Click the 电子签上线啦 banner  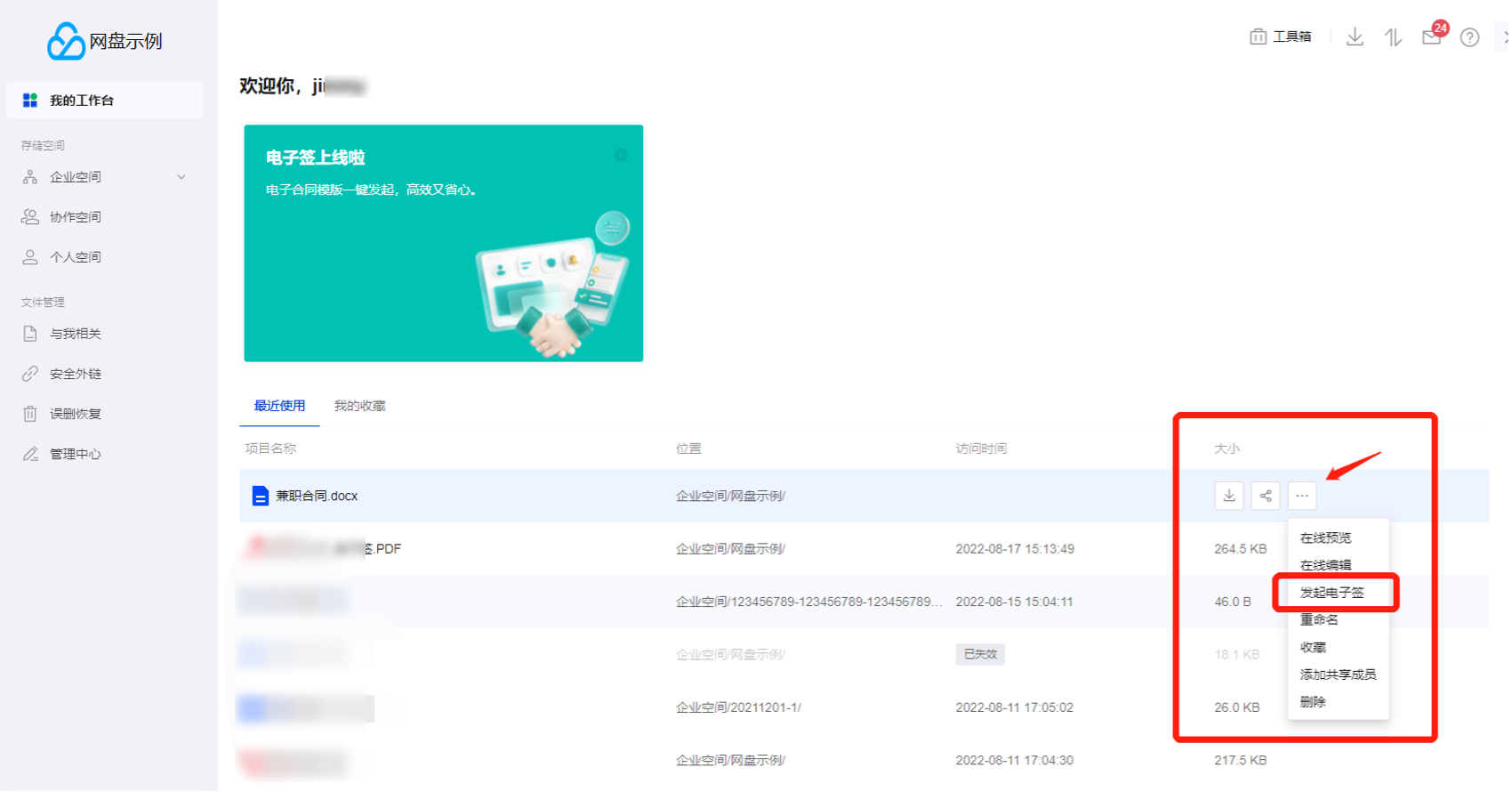coord(444,243)
